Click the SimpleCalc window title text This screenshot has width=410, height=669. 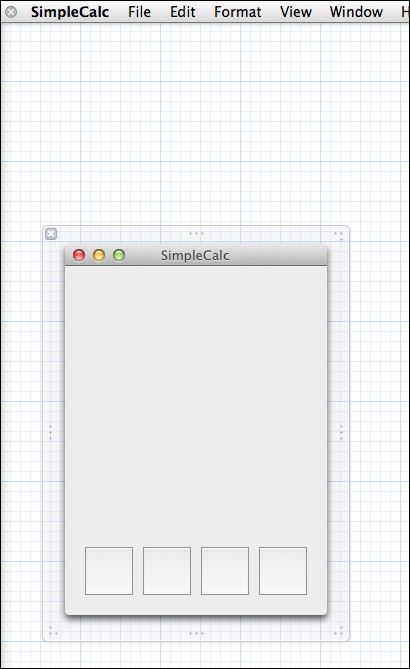click(x=195, y=256)
